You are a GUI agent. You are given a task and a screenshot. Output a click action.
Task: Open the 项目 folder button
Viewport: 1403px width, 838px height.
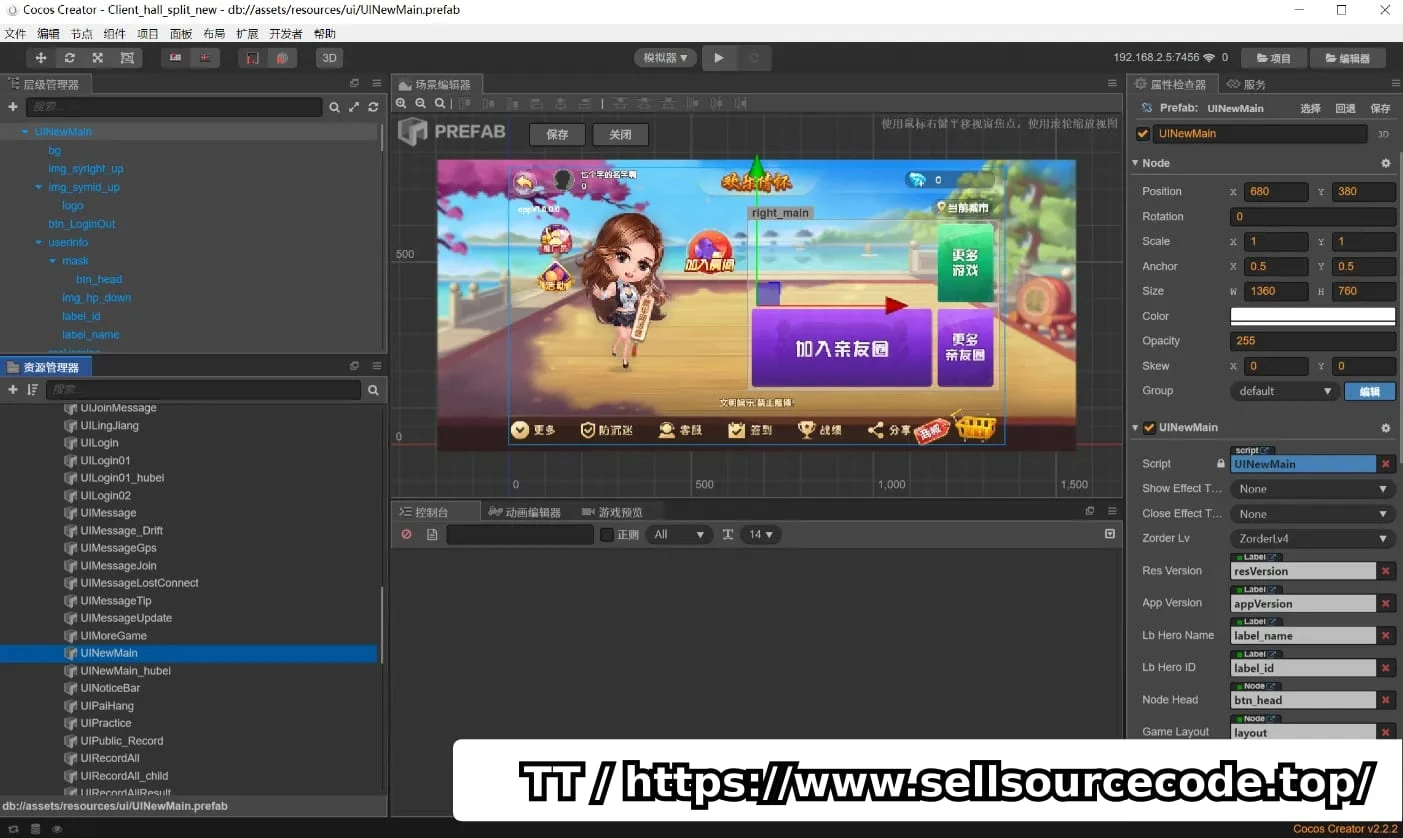tap(1274, 58)
